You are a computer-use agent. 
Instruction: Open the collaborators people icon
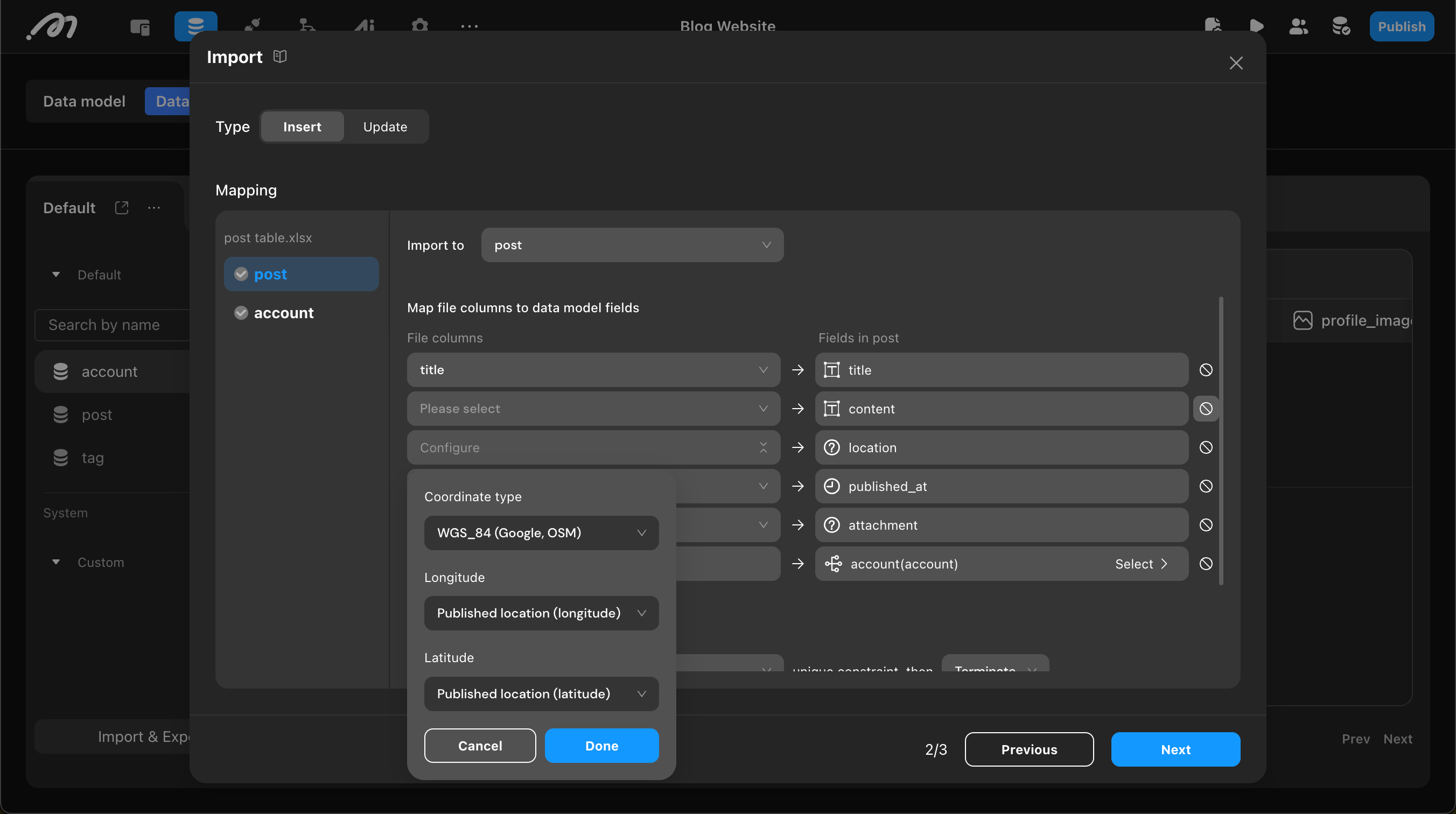pyautogui.click(x=1298, y=26)
